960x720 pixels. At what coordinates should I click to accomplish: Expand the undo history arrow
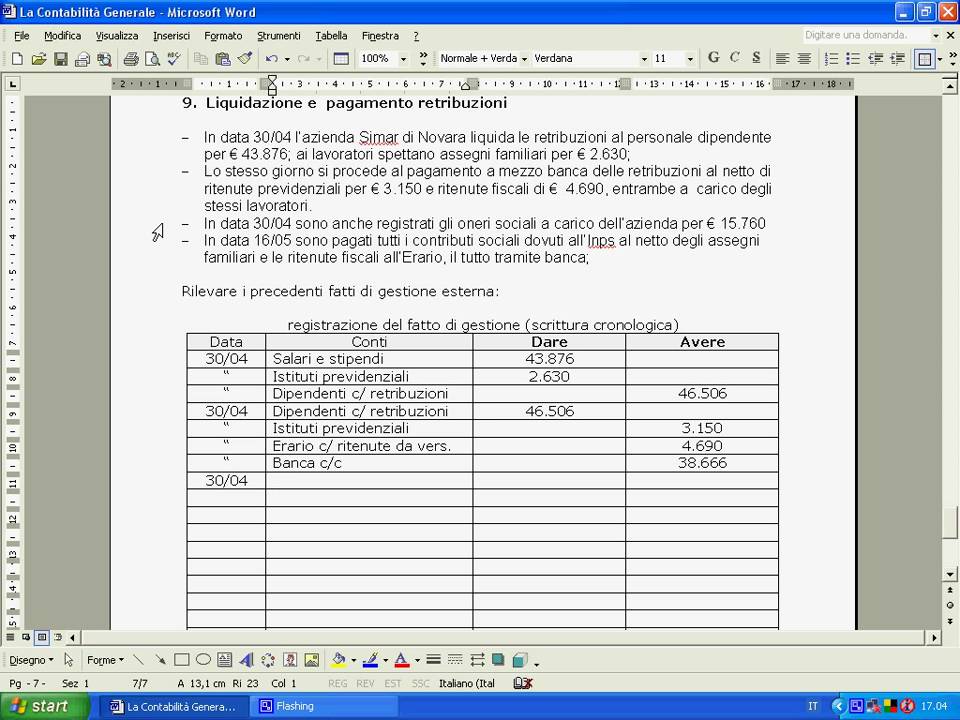[287, 59]
